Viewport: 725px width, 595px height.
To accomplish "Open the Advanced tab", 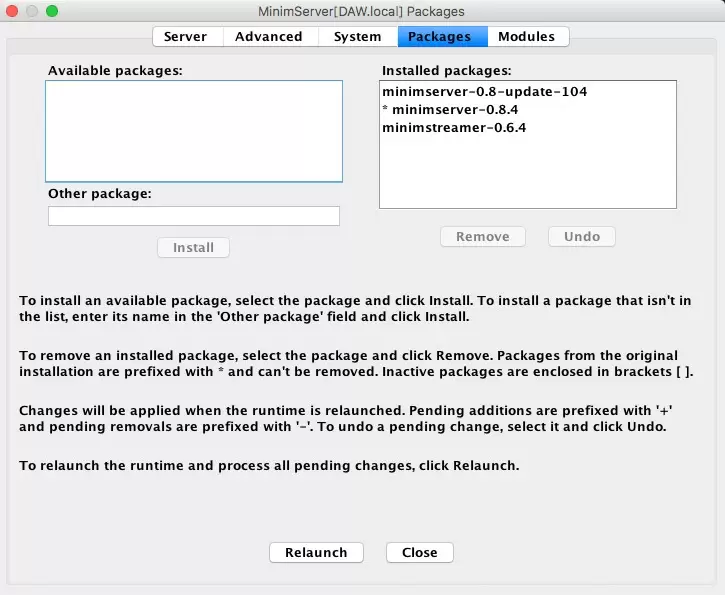I will point(268,37).
